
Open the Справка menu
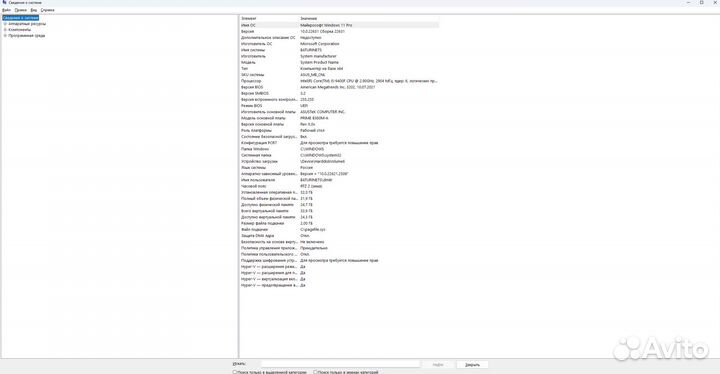point(48,10)
